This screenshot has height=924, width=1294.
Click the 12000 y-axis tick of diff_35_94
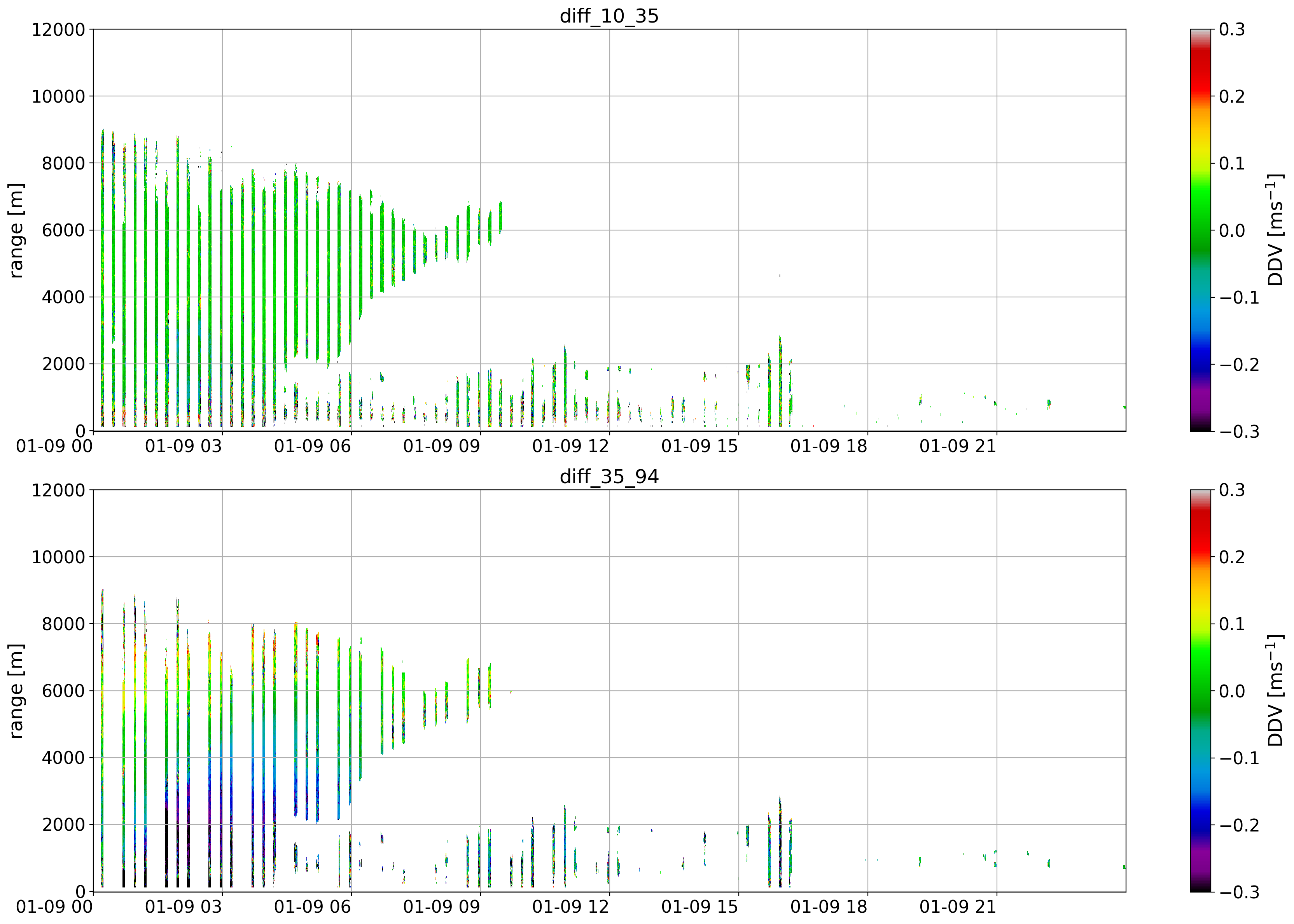click(58, 490)
